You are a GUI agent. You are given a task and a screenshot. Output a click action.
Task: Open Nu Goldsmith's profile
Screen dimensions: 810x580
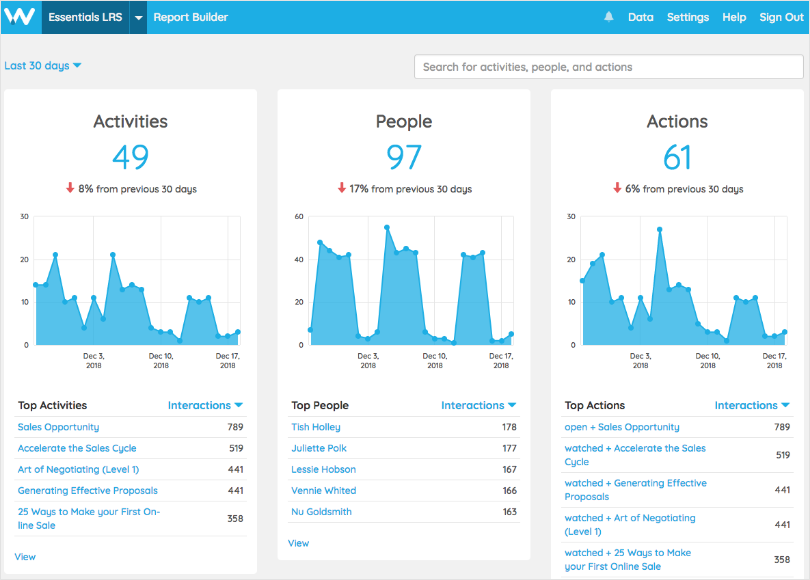tap(321, 512)
